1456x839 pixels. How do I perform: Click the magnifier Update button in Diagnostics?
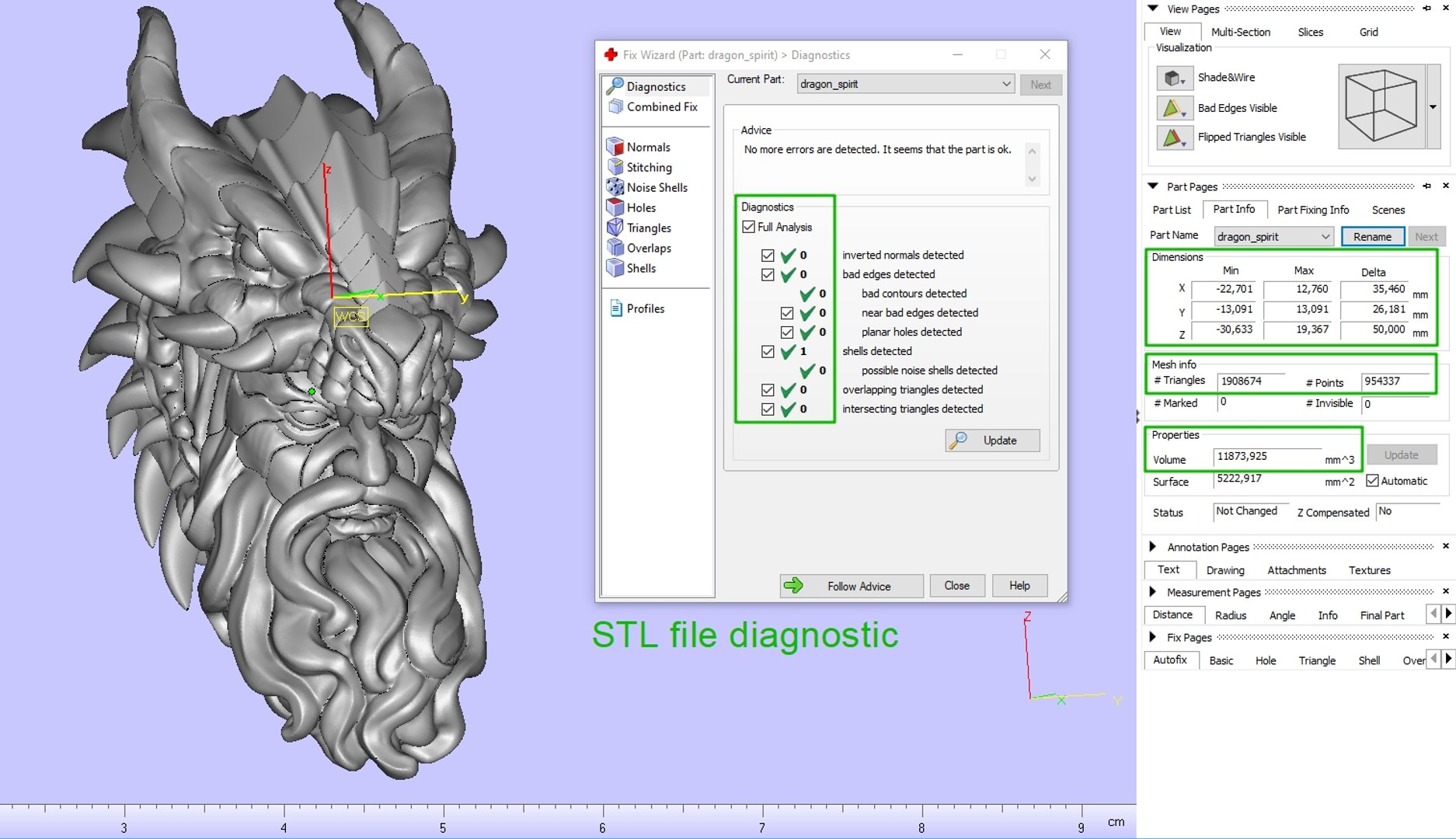[x=992, y=440]
